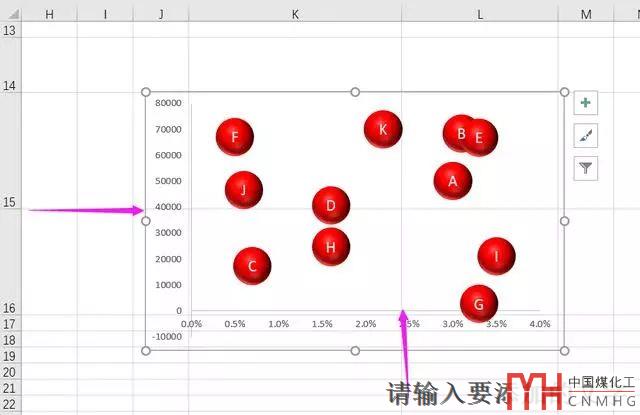Click bubble labeled D

click(331, 205)
